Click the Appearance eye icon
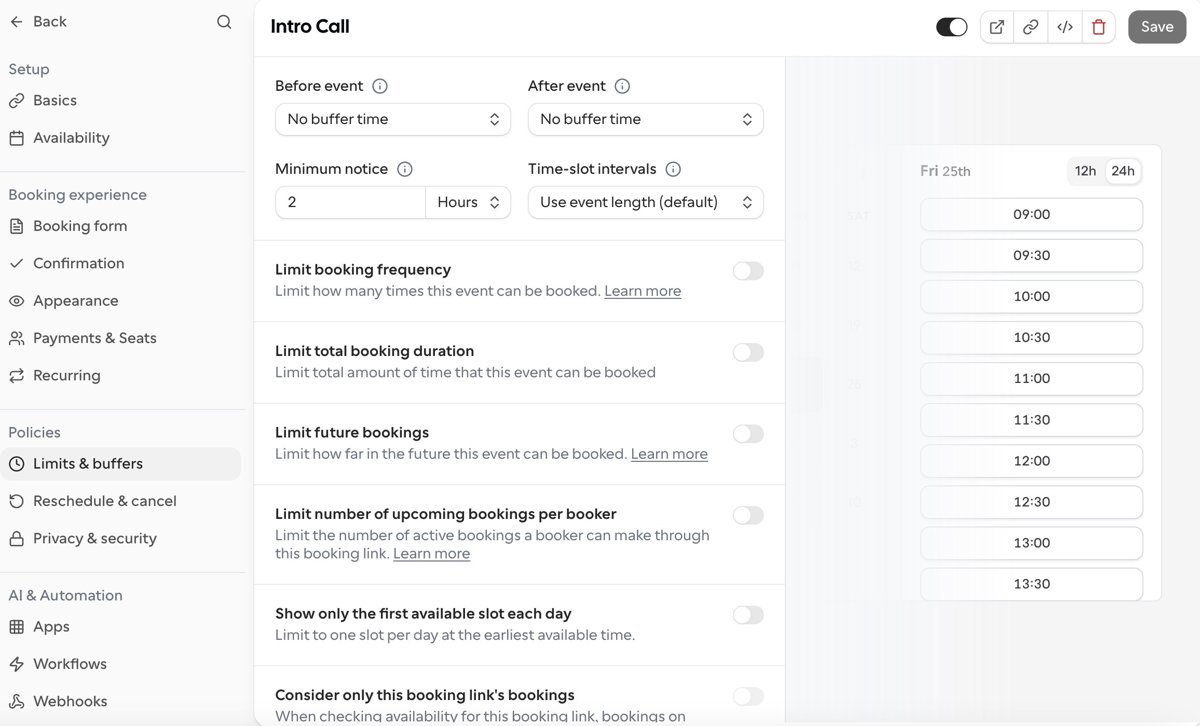This screenshot has width=1200, height=726. tap(16, 301)
